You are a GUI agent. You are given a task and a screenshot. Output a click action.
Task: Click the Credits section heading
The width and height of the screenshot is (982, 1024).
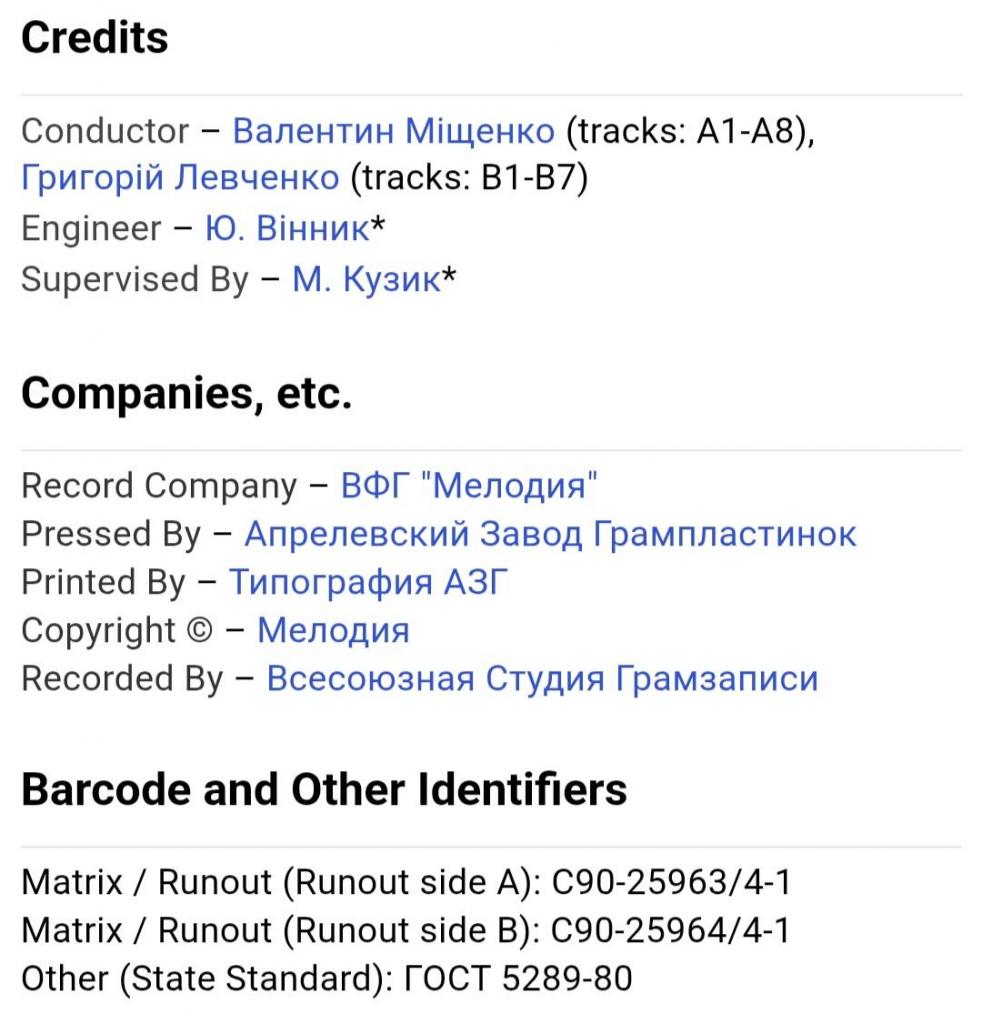click(x=95, y=38)
